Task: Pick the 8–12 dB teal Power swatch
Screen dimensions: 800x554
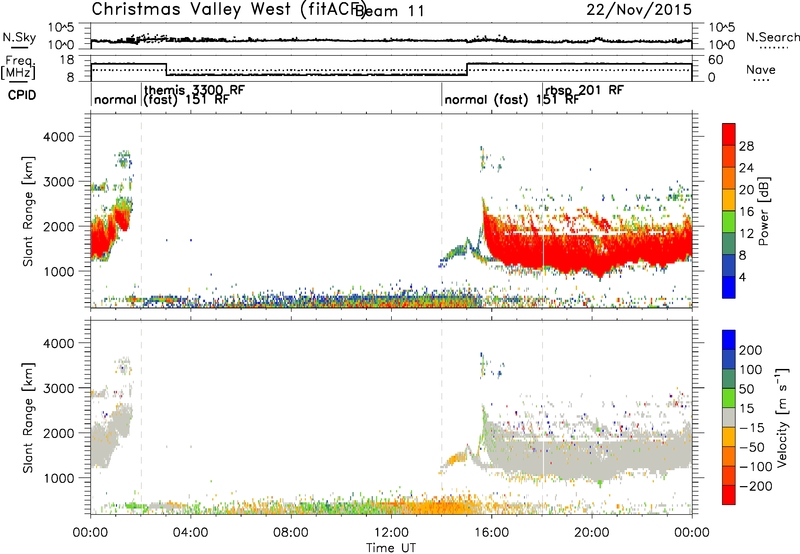Action: [729, 244]
